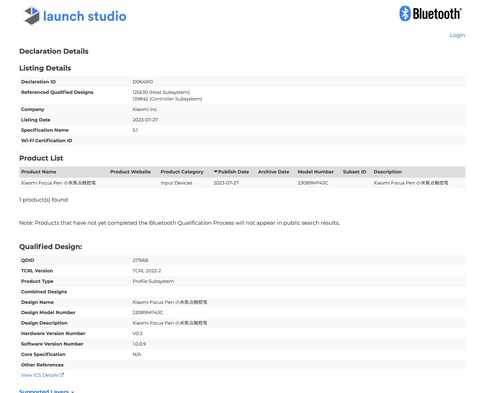The image size is (480, 393).
Task: Click the Bluetooth logo
Action: pyautogui.click(x=430, y=14)
